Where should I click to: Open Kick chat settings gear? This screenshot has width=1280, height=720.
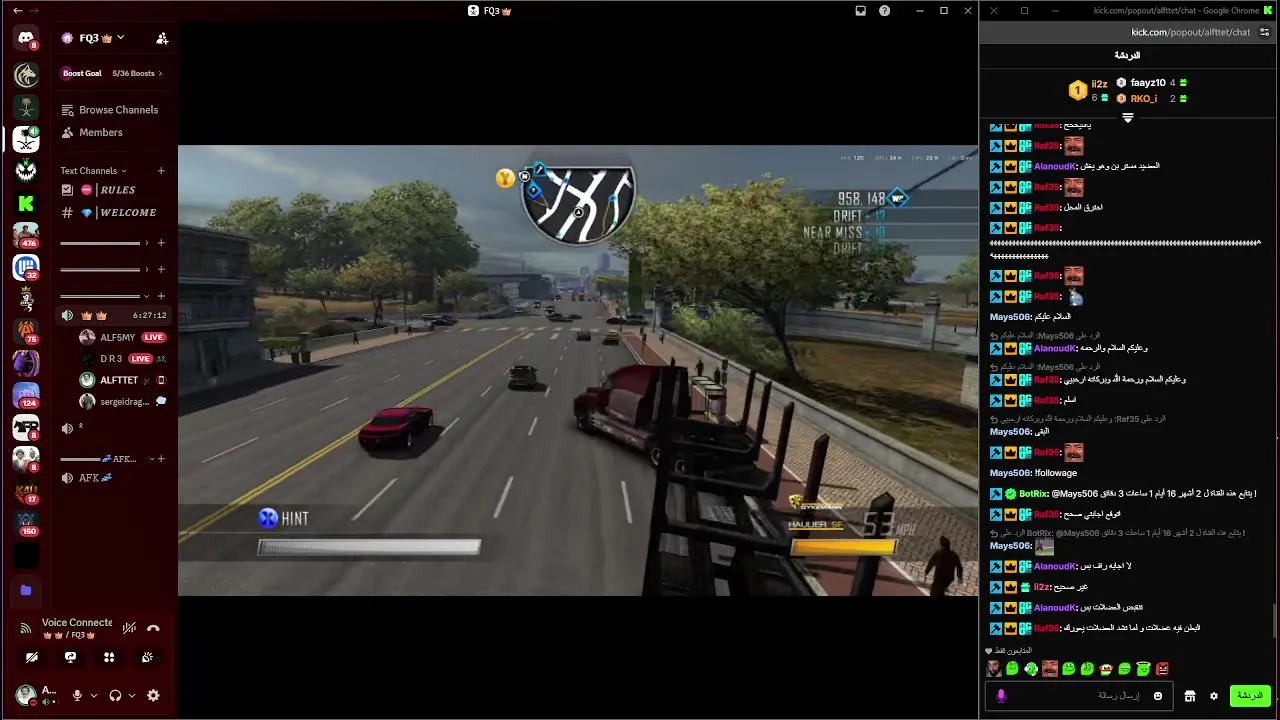(1214, 696)
